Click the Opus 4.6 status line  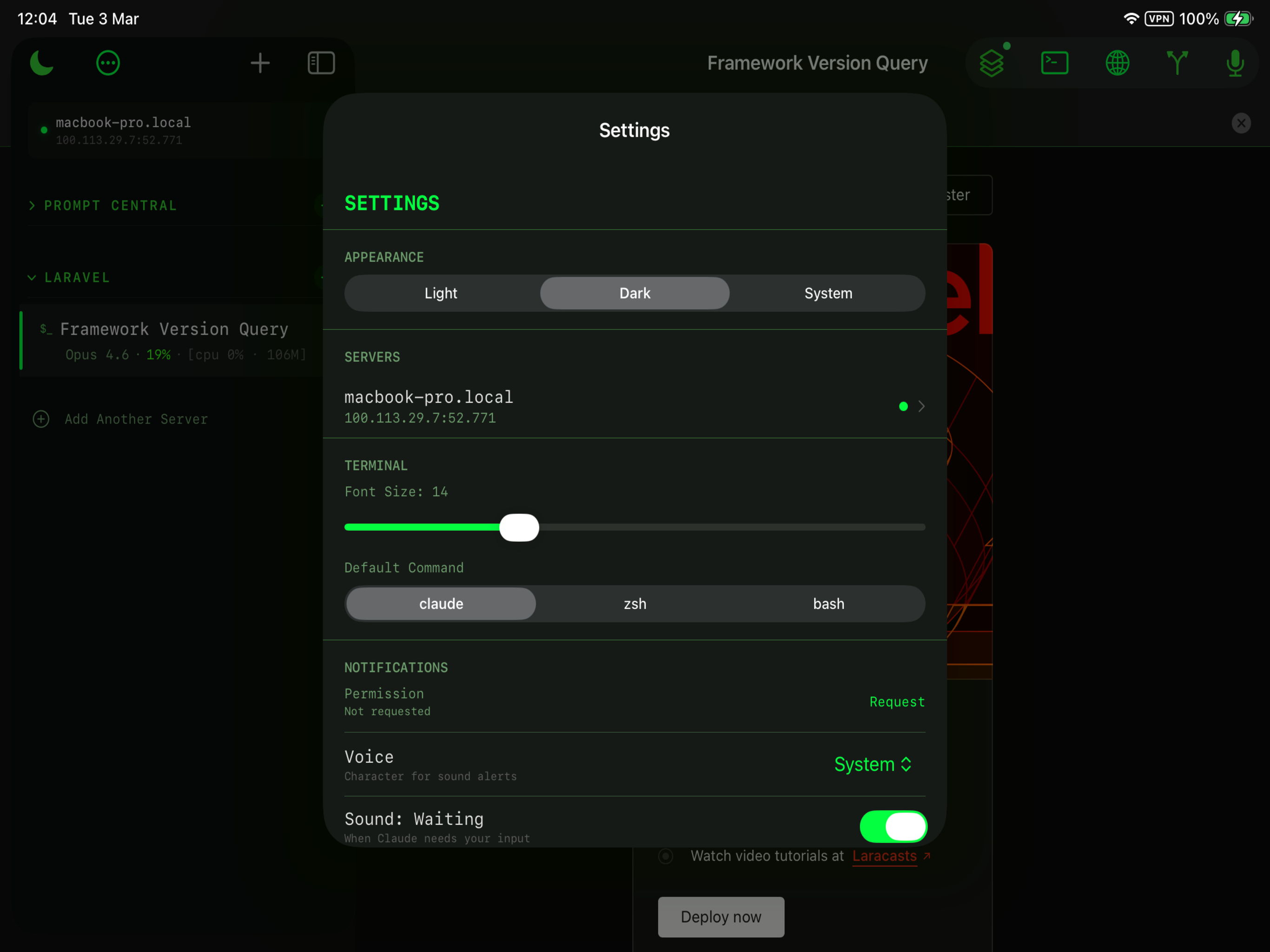tap(185, 355)
